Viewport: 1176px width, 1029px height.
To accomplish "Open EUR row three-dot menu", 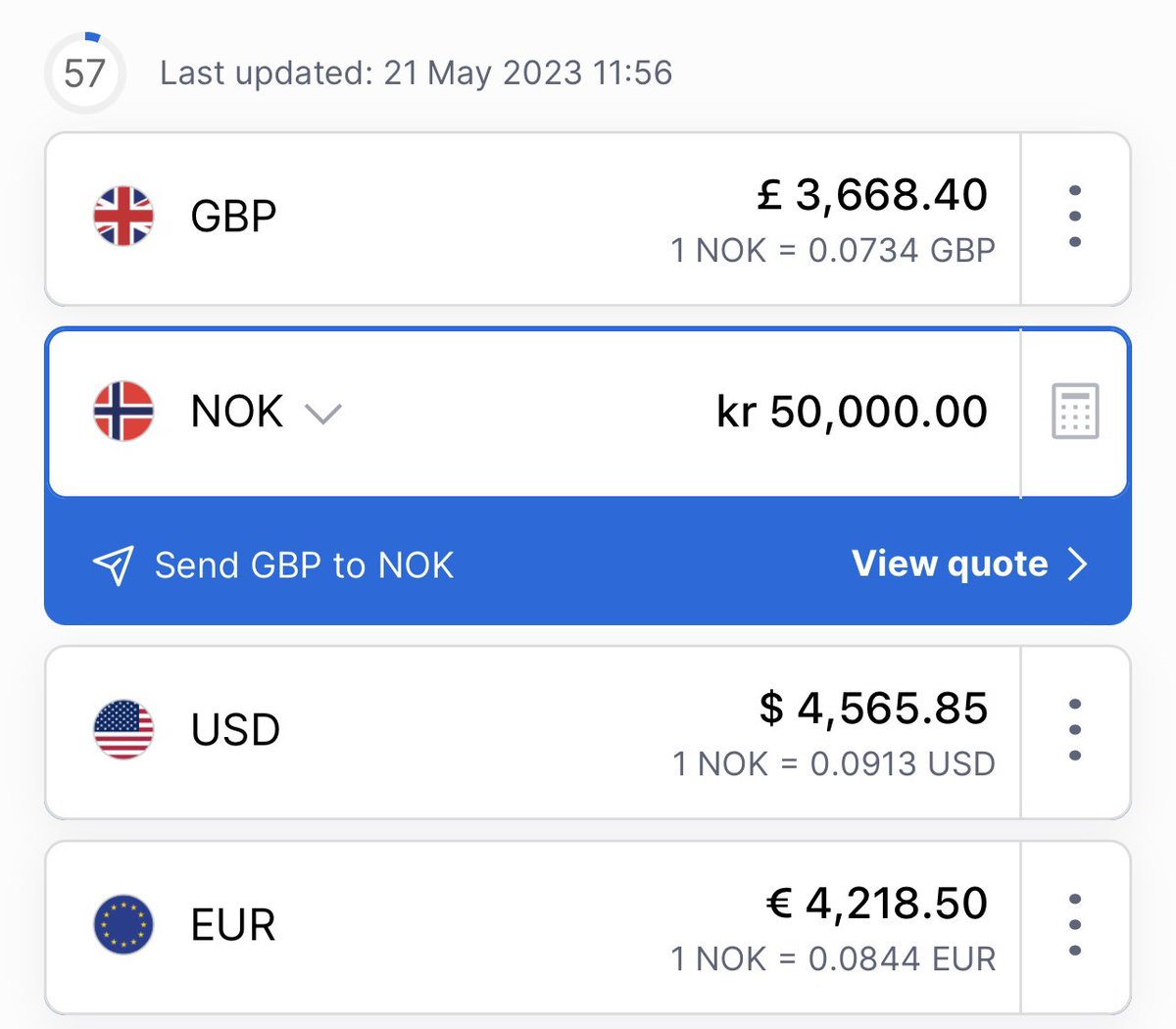I will coord(1075,924).
